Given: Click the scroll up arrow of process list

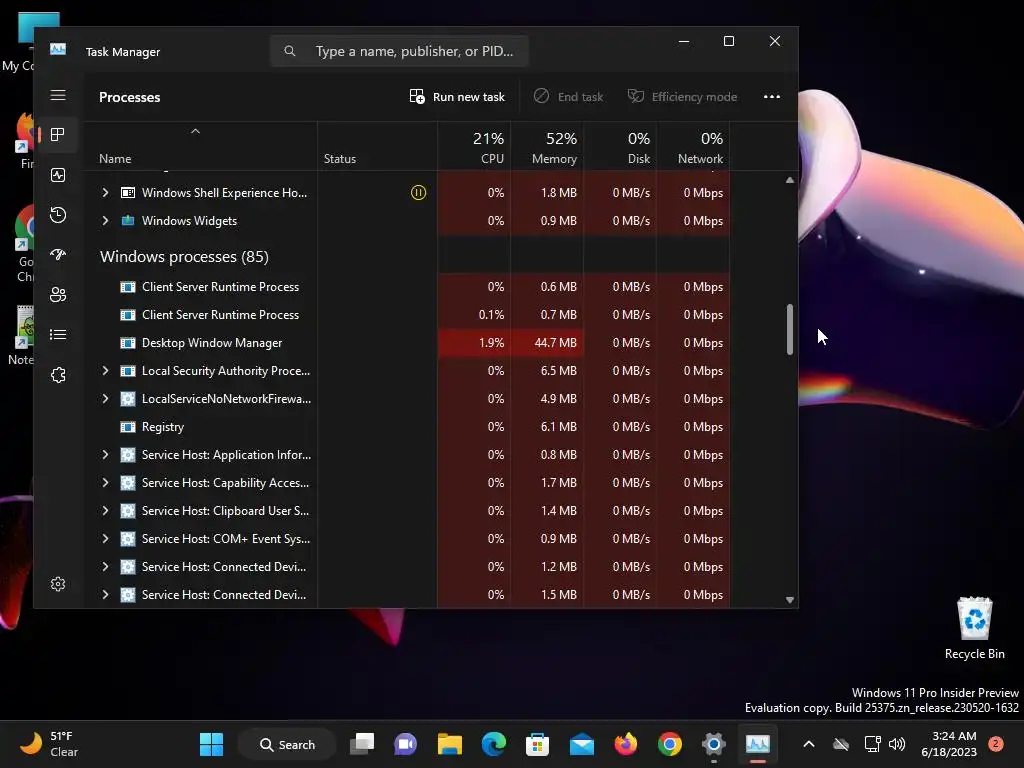Looking at the screenshot, I should [790, 180].
